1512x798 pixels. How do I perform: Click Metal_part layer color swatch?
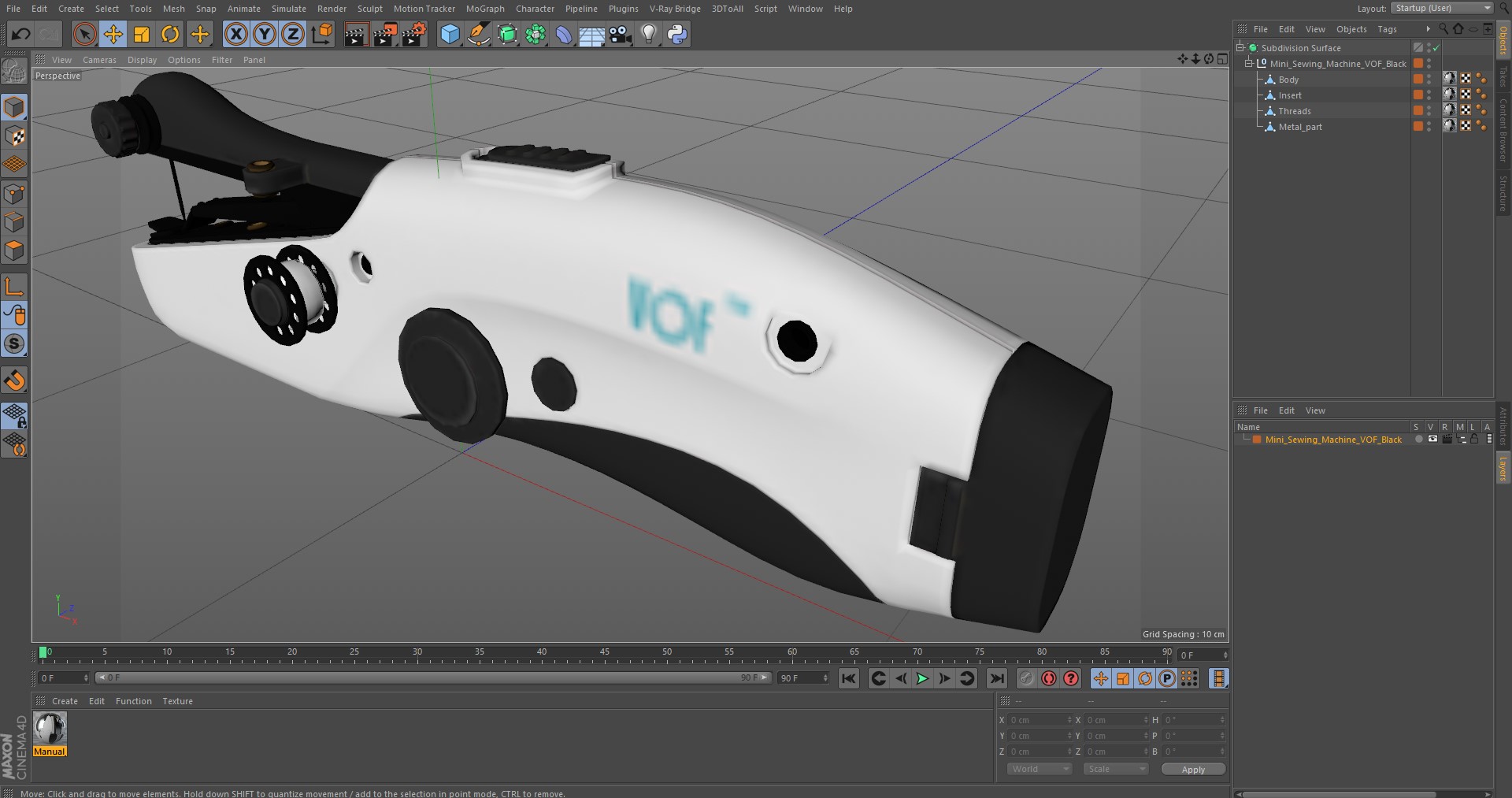pyautogui.click(x=1418, y=126)
